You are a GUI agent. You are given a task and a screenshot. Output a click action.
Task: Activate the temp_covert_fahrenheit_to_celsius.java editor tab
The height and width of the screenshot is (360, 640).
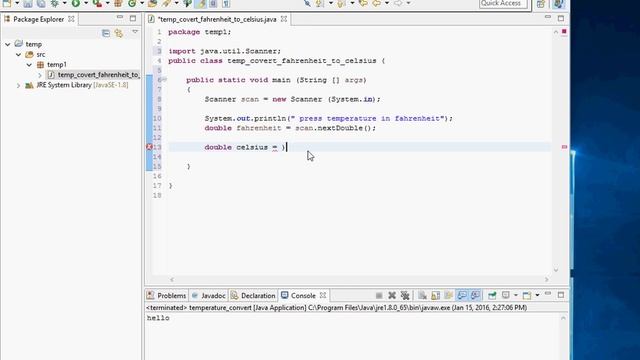[217, 19]
